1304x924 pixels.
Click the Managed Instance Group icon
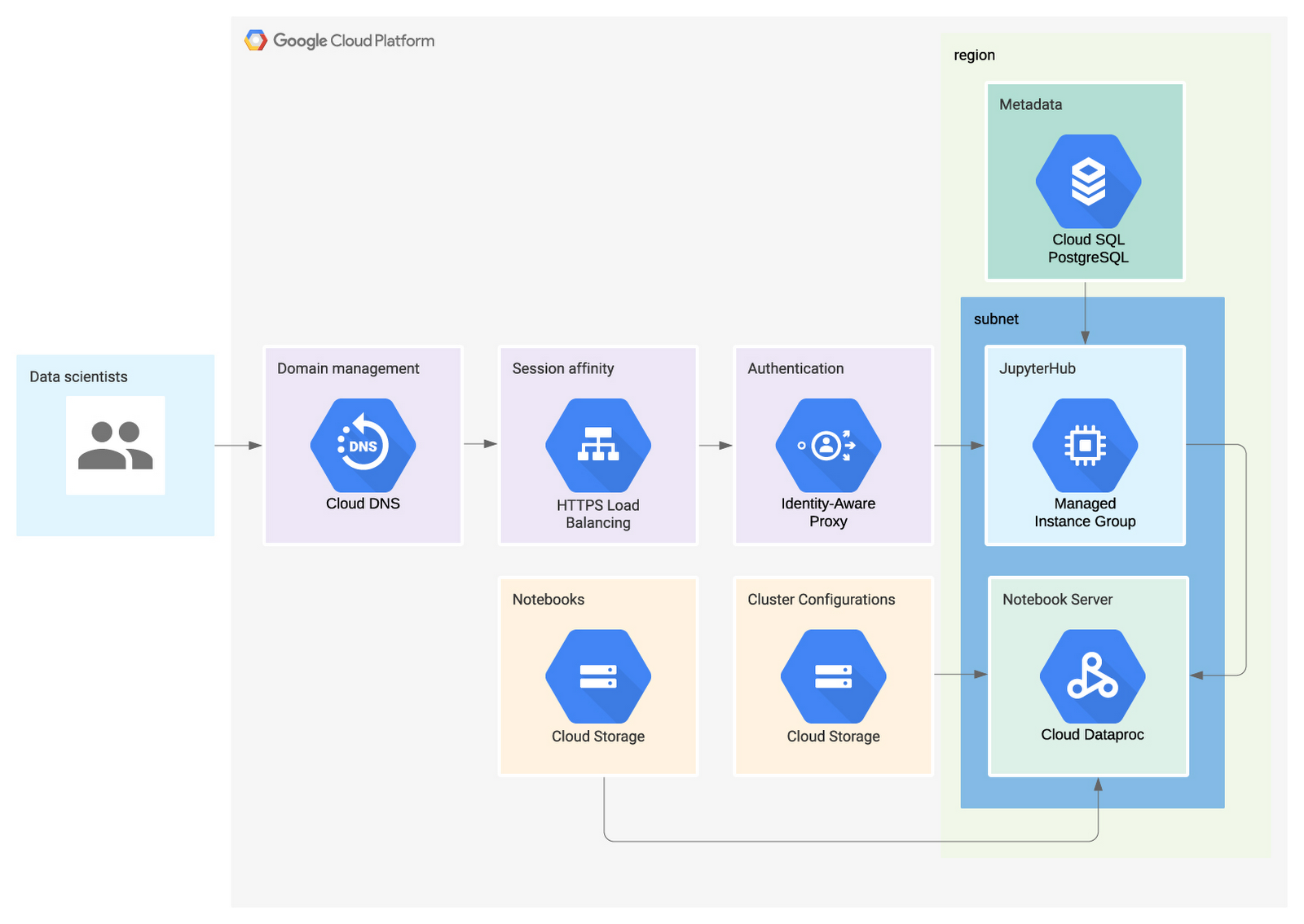tap(1086, 445)
